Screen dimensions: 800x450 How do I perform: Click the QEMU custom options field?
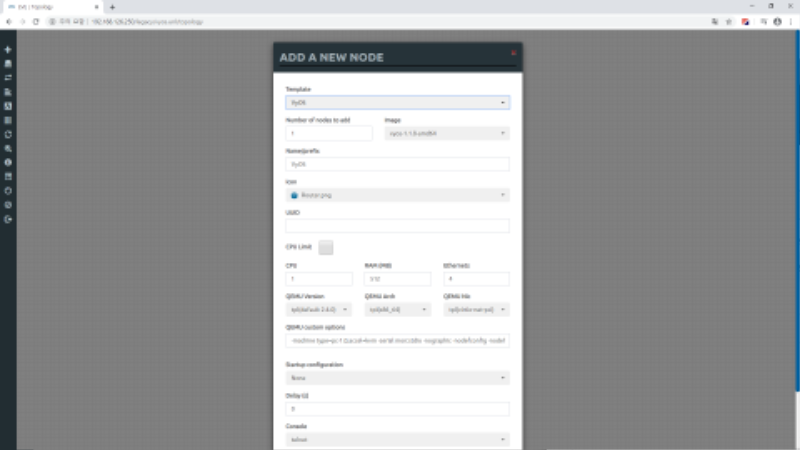(397, 341)
